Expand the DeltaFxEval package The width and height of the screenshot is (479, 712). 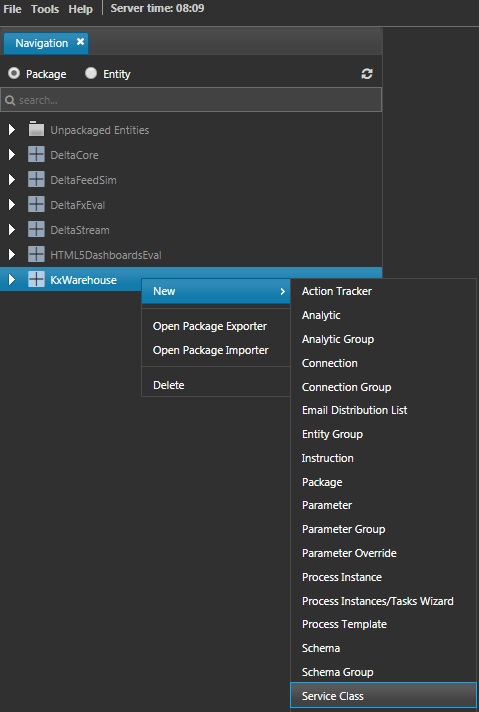click(12, 205)
